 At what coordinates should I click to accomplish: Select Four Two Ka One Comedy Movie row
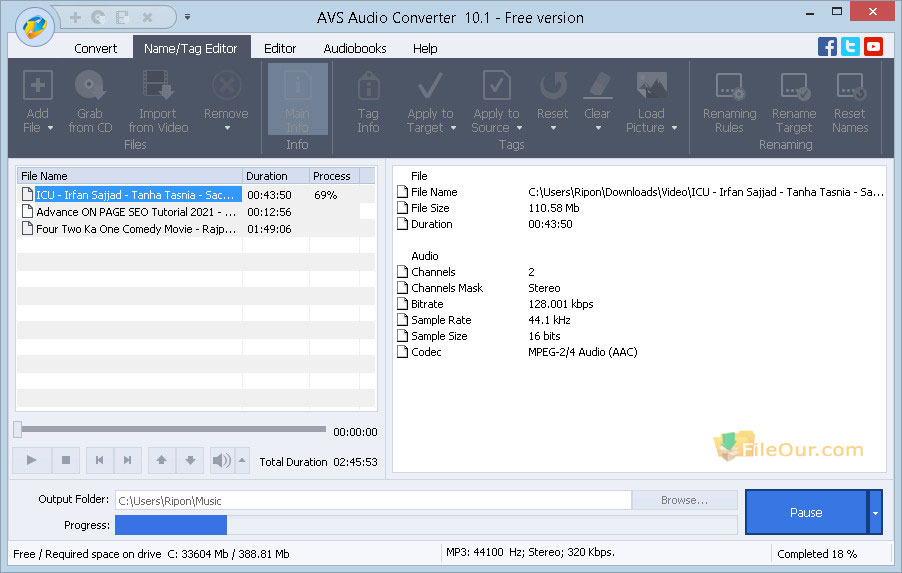click(196, 229)
